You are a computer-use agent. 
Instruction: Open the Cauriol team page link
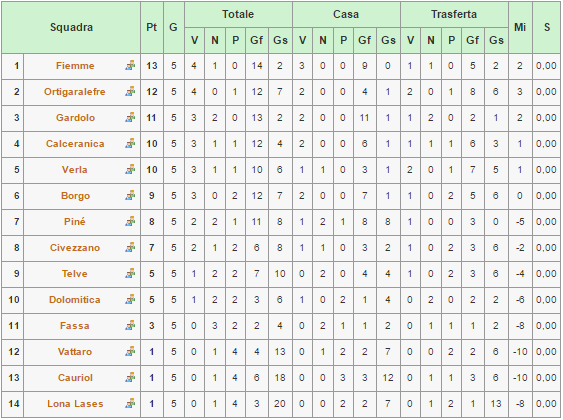pos(75,378)
